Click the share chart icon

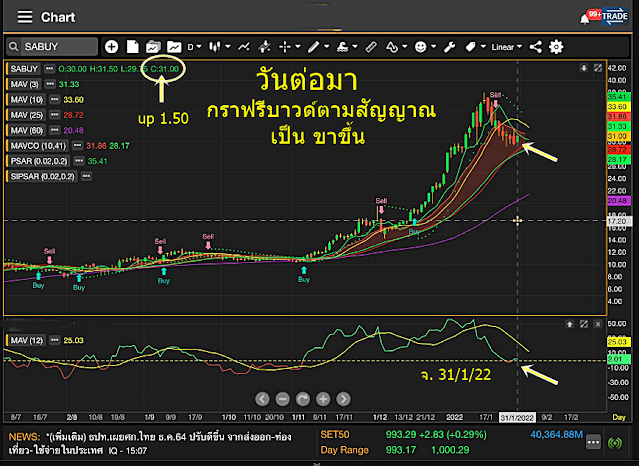(x=535, y=47)
